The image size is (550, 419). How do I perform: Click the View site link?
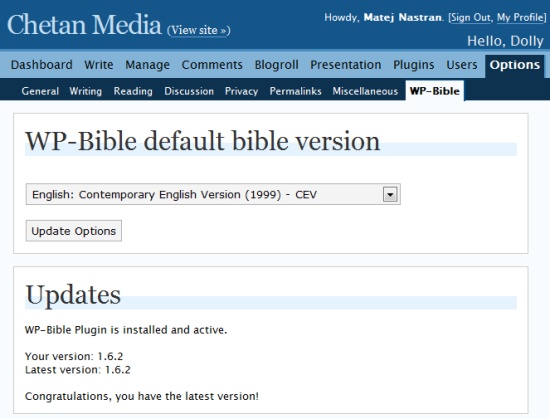199,31
